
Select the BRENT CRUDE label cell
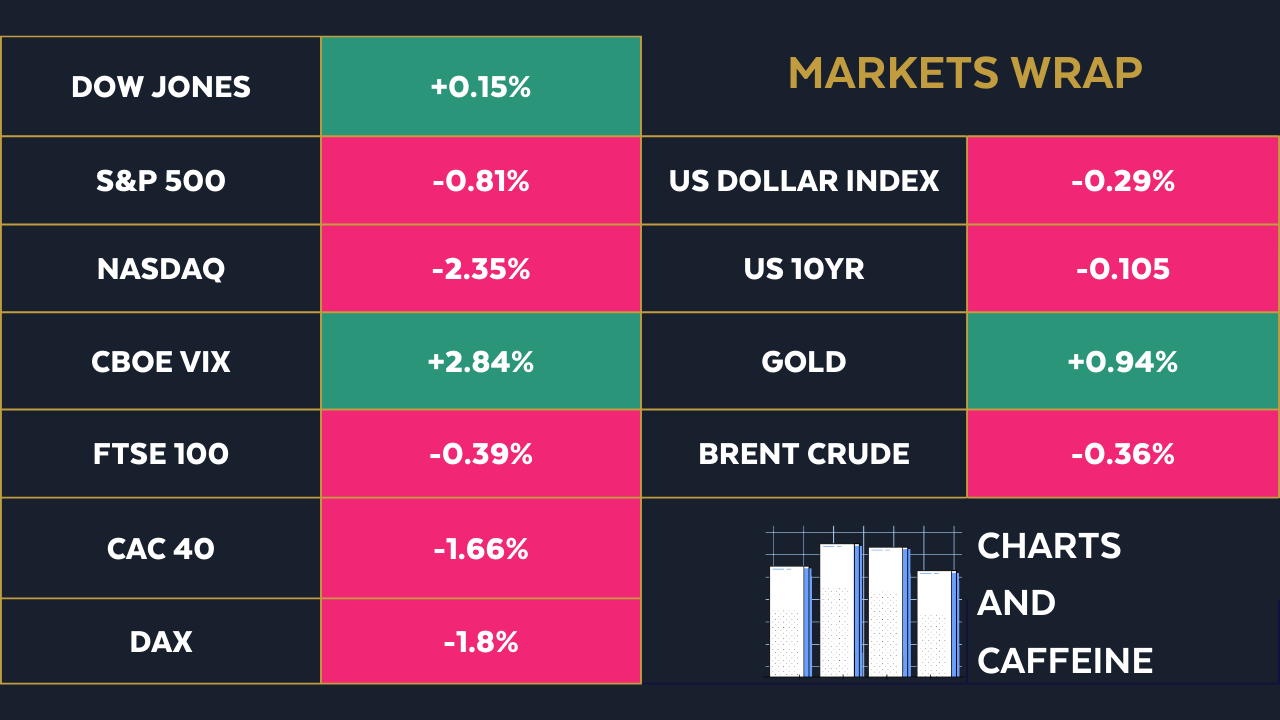[x=804, y=454]
